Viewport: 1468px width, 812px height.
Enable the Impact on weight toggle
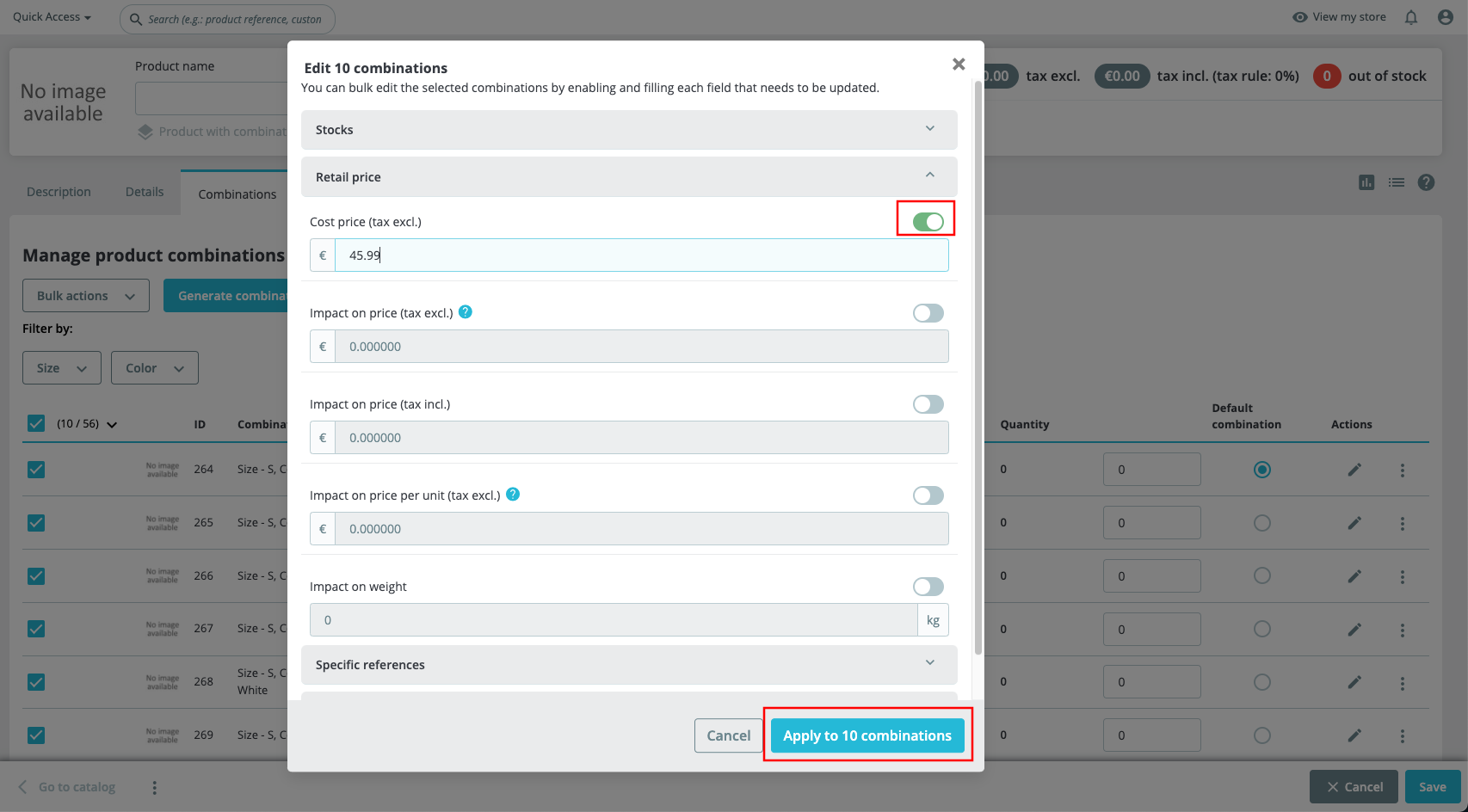(x=928, y=587)
